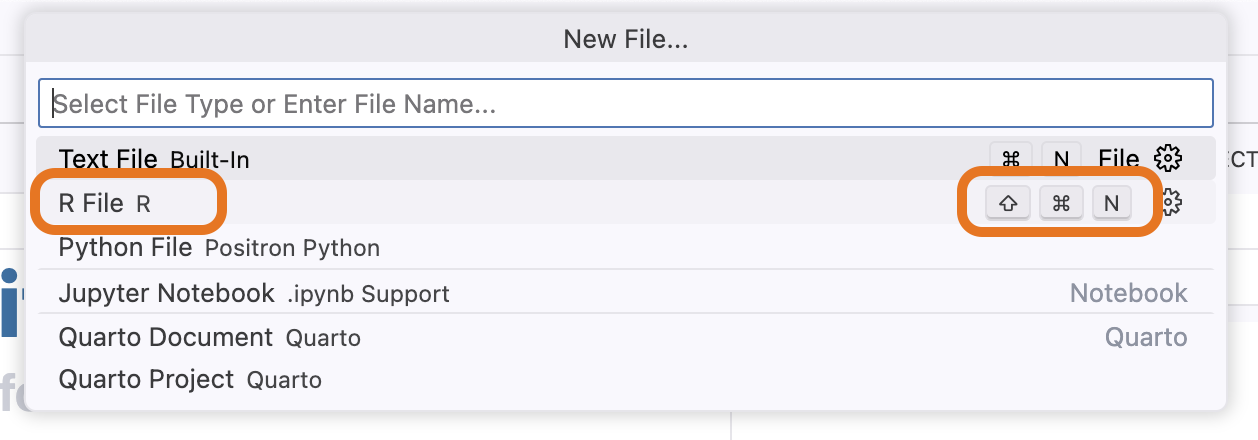Click the File category label
The height and width of the screenshot is (440, 1258).
[1118, 158]
